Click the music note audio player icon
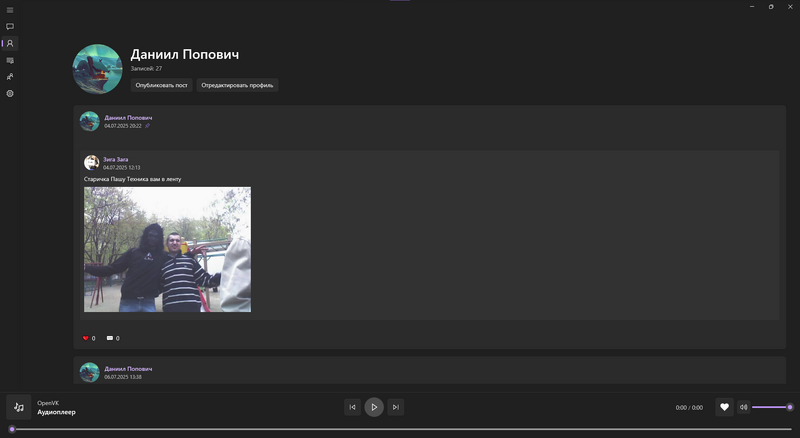 (x=19, y=407)
